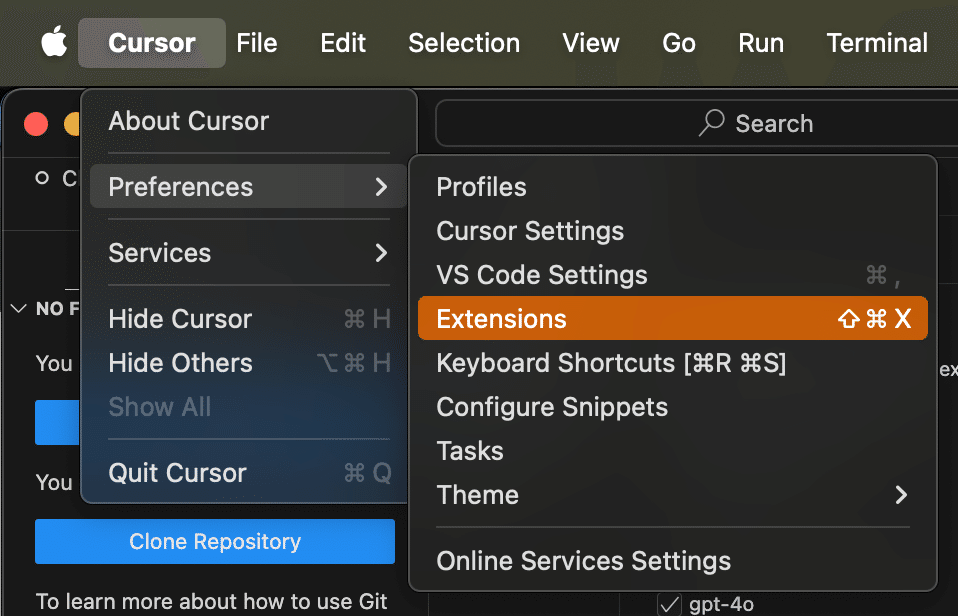This screenshot has width=958, height=616.
Task: Click the Search field in title bar
Action: (697, 123)
